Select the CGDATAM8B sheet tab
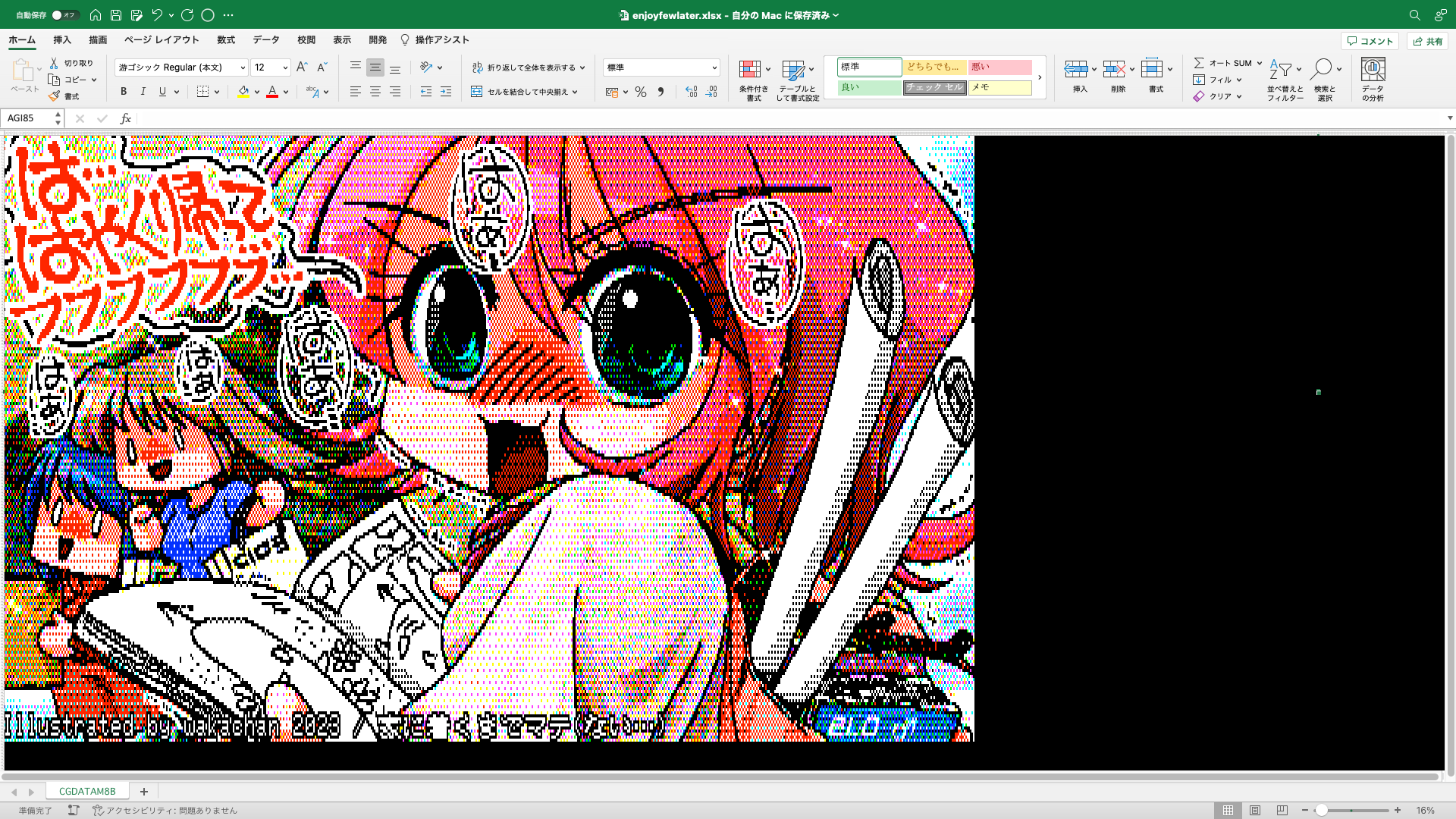1456x819 pixels. coord(87,791)
